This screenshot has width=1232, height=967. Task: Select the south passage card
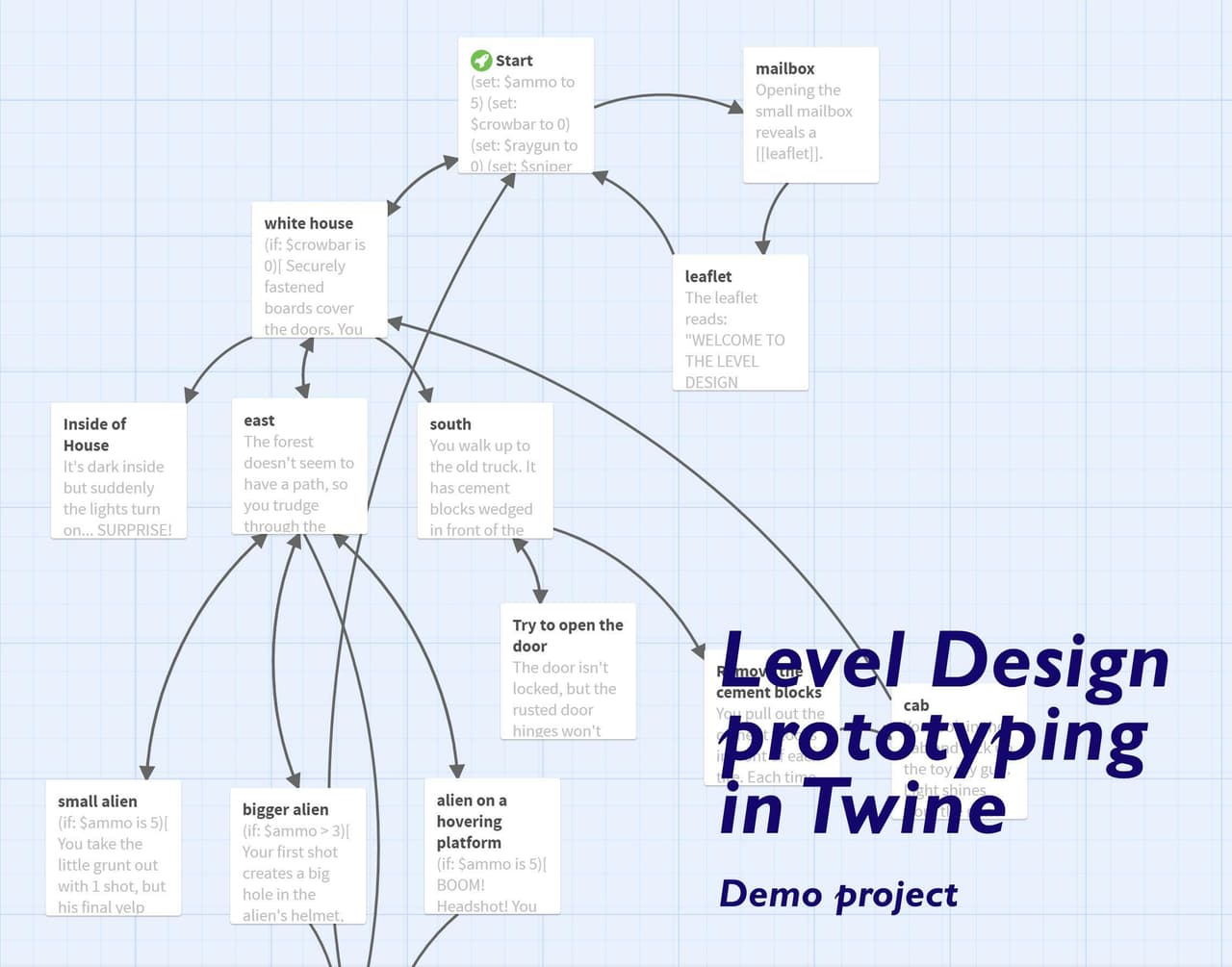coord(485,471)
